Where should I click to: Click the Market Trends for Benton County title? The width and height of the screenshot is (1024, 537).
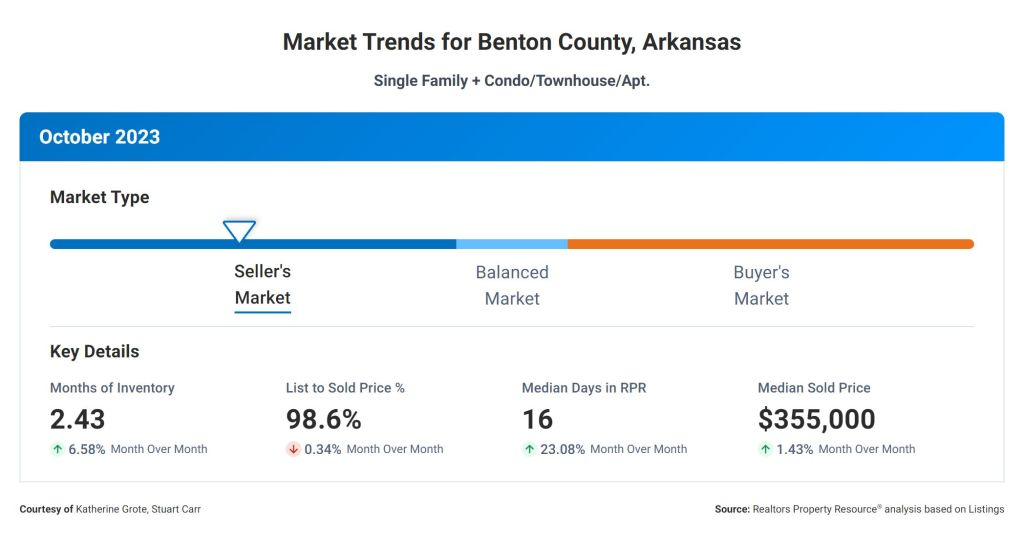(511, 42)
